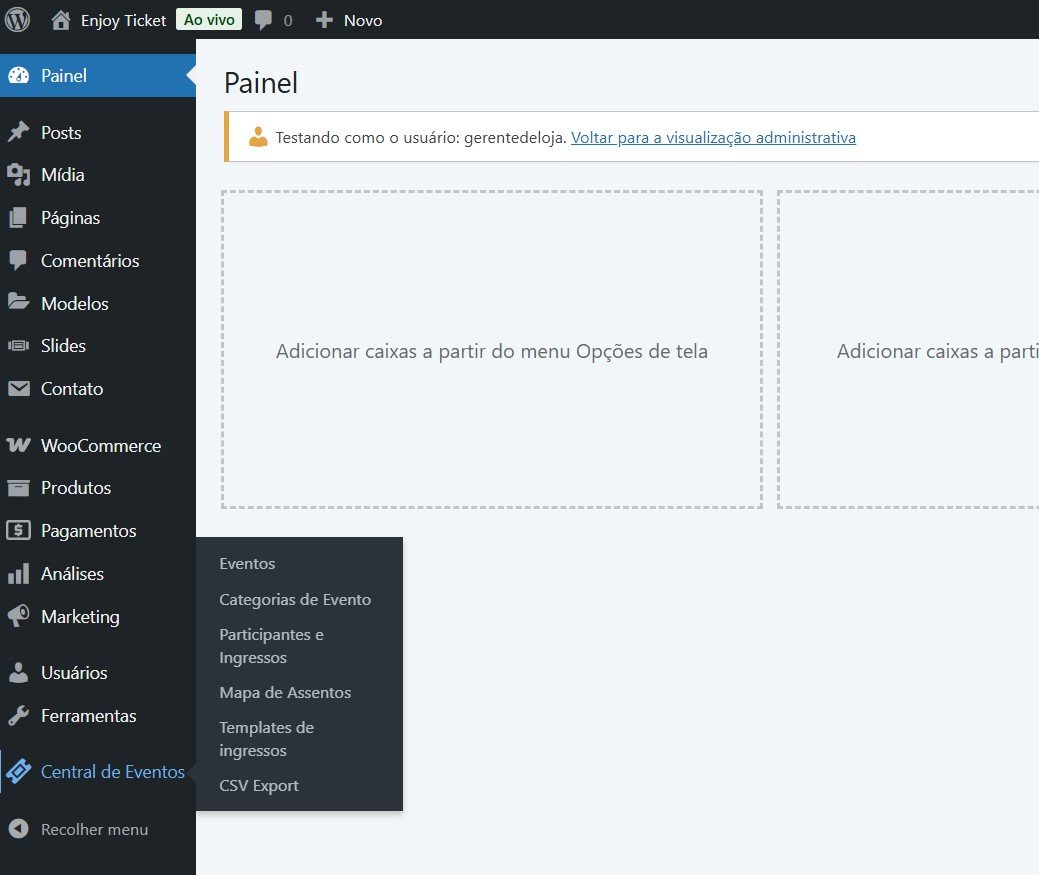The height and width of the screenshot is (875, 1039).
Task: Click the WordPress logo icon
Action: tap(18, 19)
